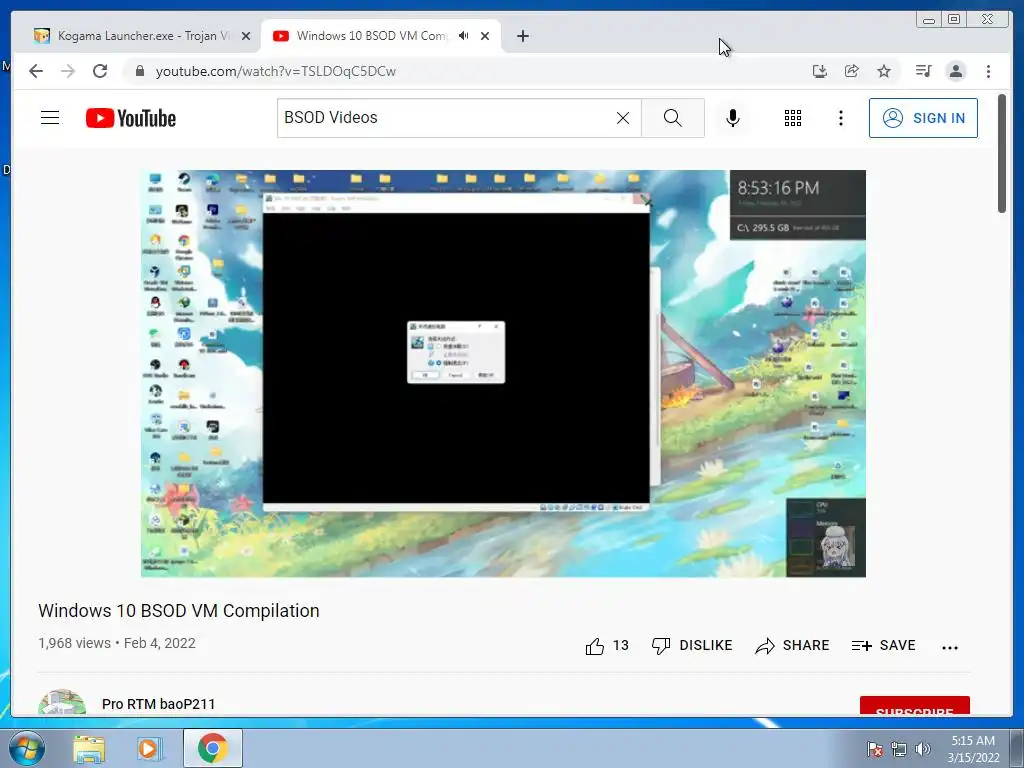Click the page vertical scrollbar
Screen dimensions: 1024x768
pyautogui.click(x=1002, y=154)
